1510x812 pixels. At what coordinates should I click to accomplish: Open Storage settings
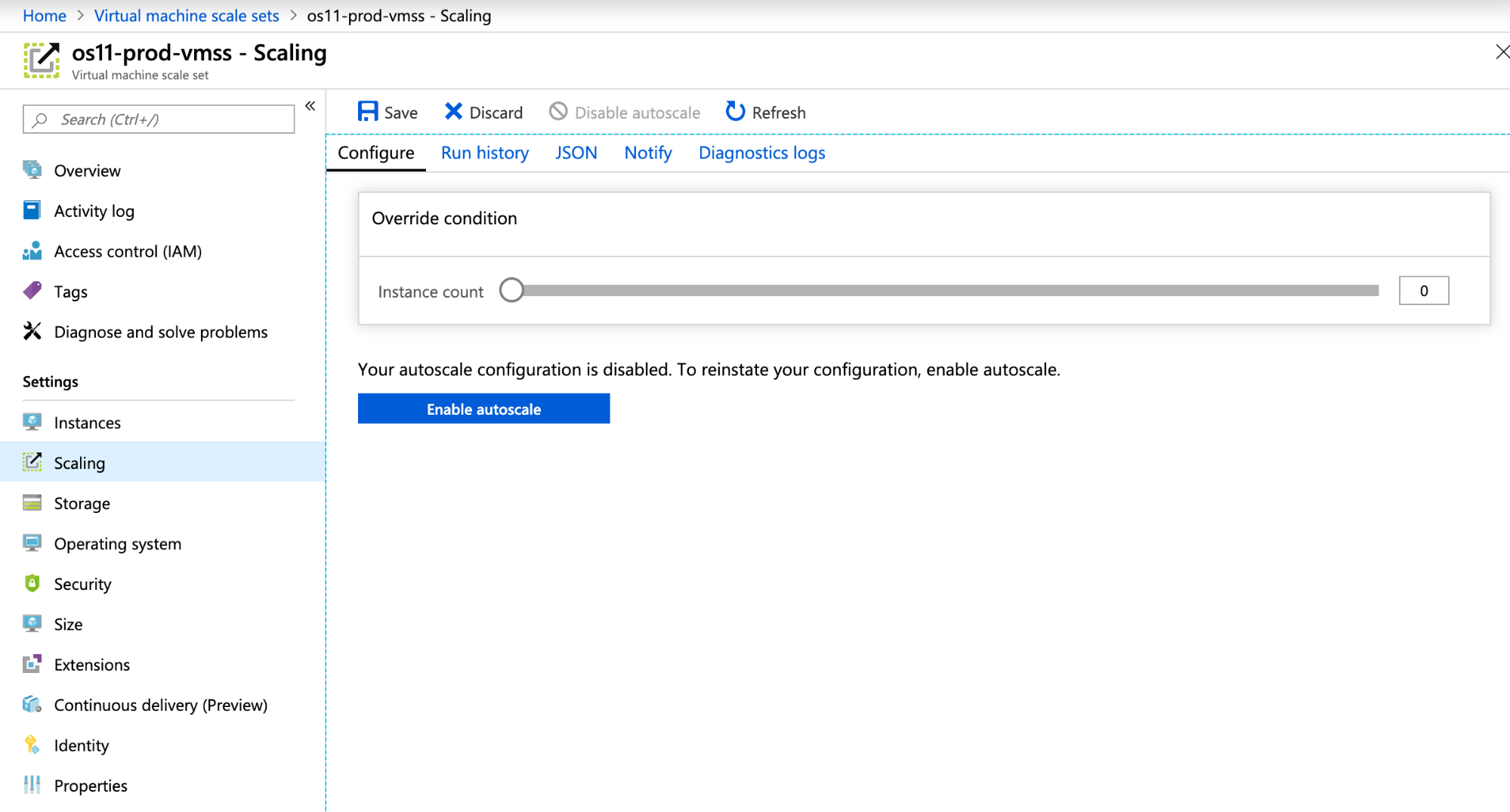82,503
